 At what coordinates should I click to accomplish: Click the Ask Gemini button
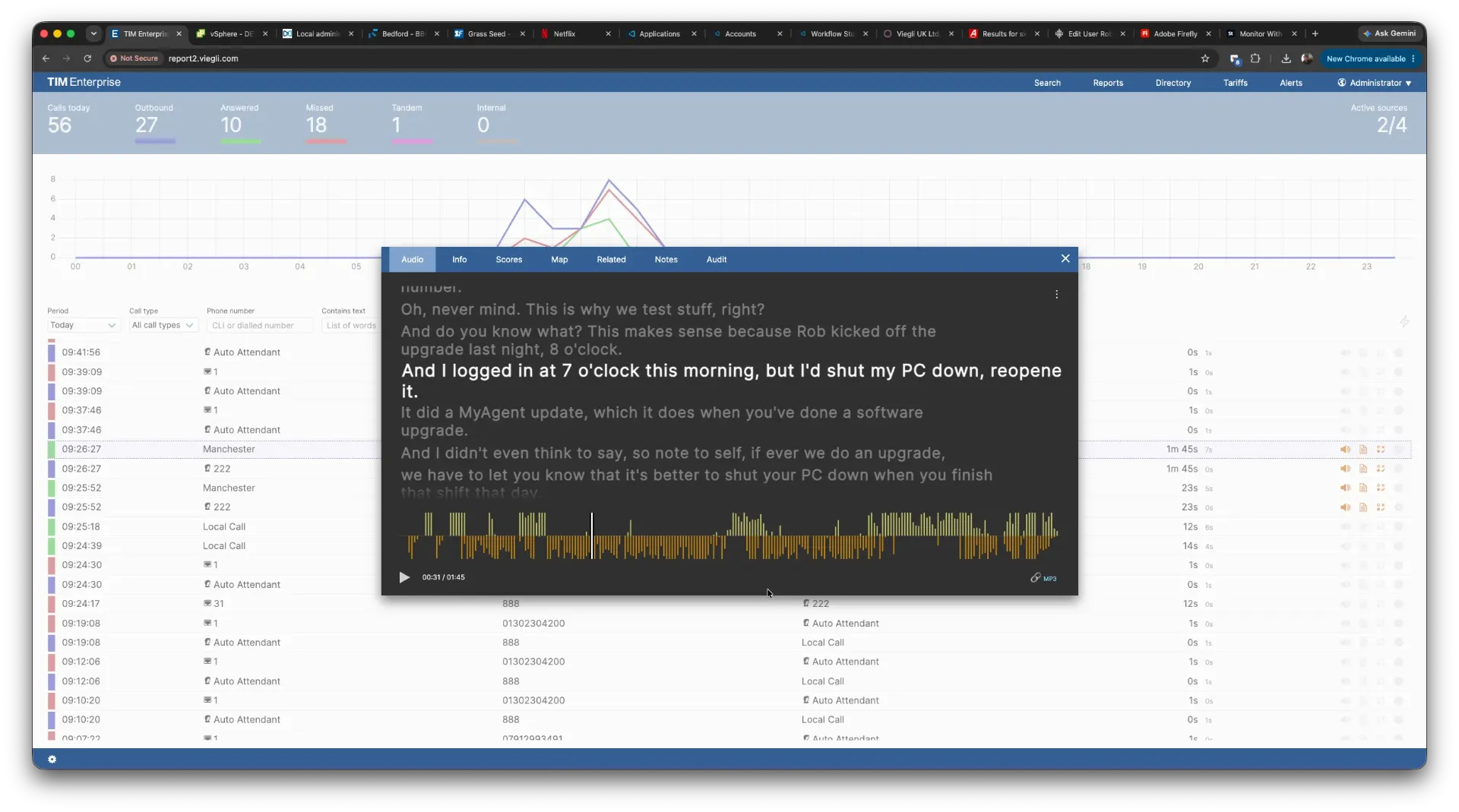(x=1389, y=33)
